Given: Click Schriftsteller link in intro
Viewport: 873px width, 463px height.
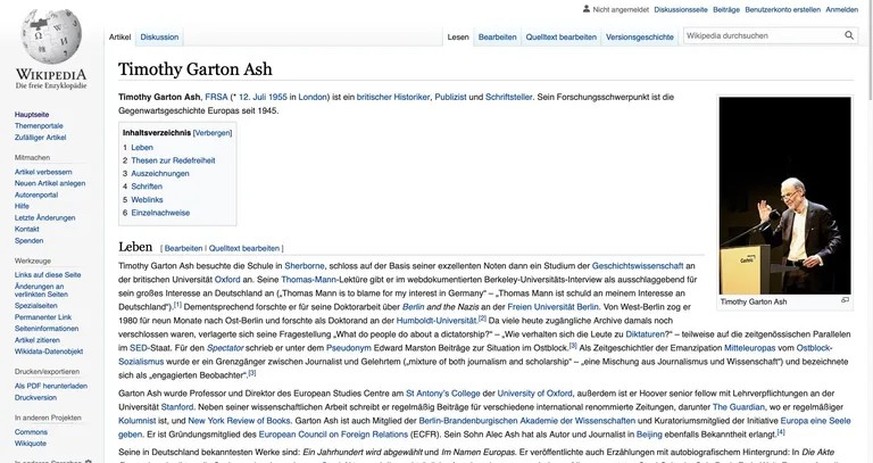Looking at the screenshot, I should point(509,97).
